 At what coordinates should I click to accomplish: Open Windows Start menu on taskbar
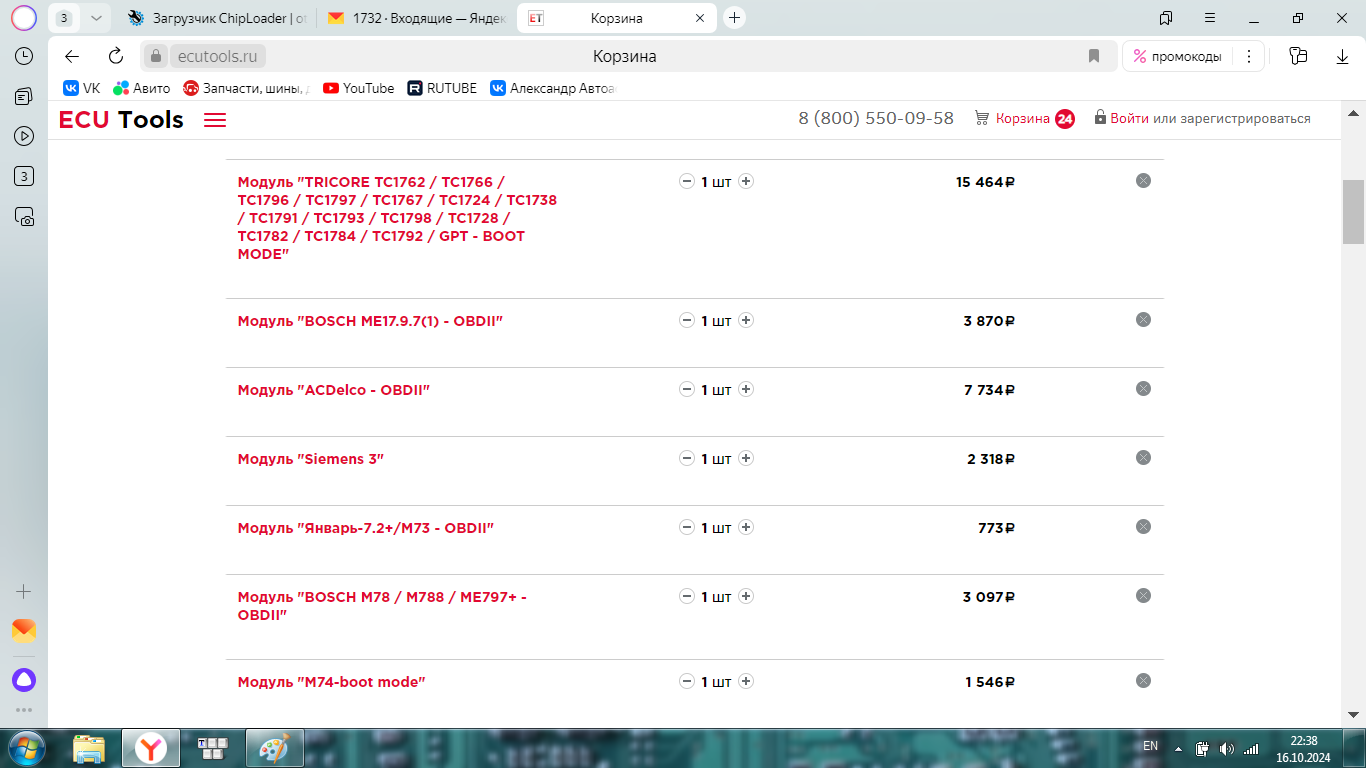point(24,748)
